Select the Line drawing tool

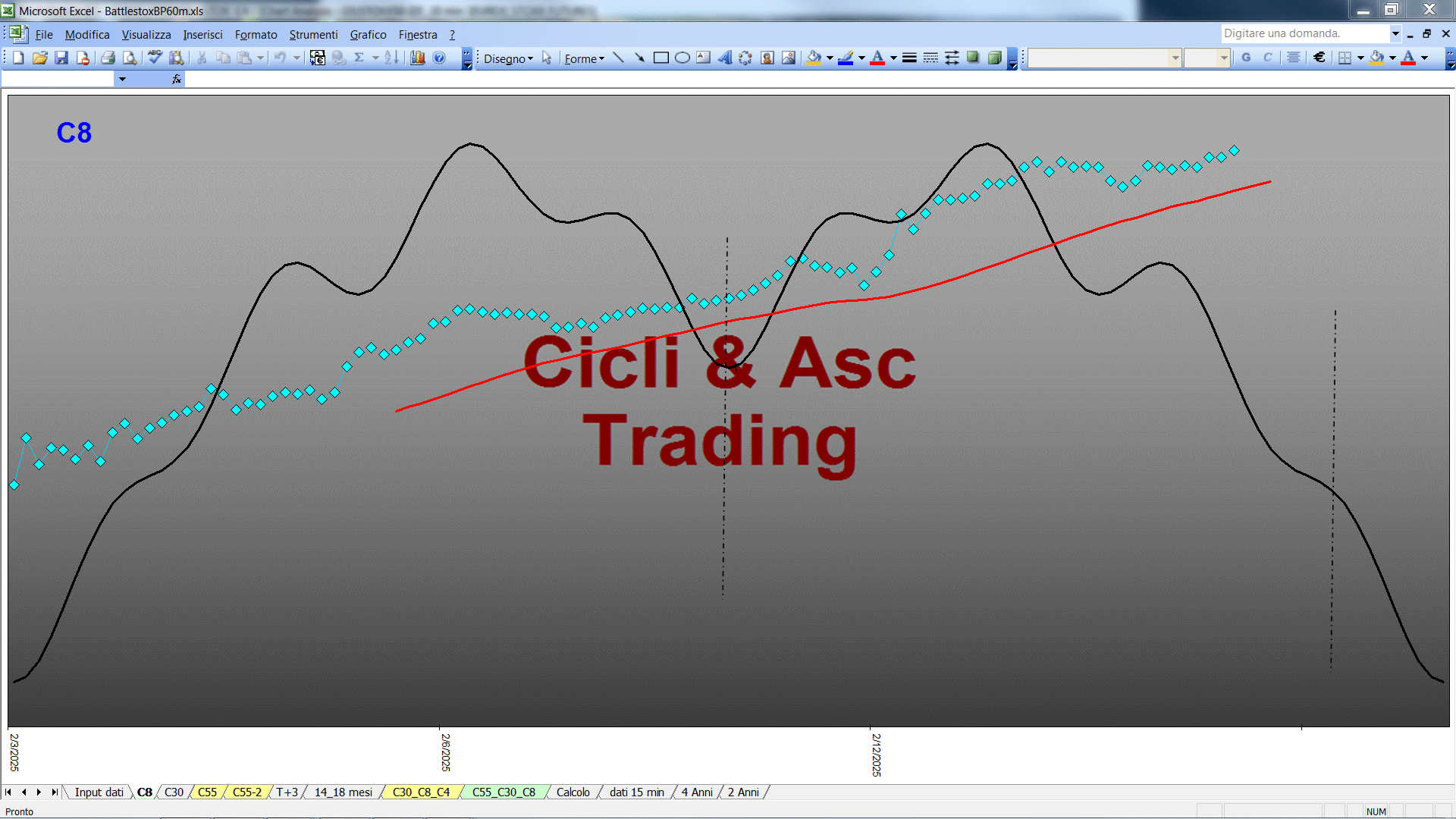point(618,58)
